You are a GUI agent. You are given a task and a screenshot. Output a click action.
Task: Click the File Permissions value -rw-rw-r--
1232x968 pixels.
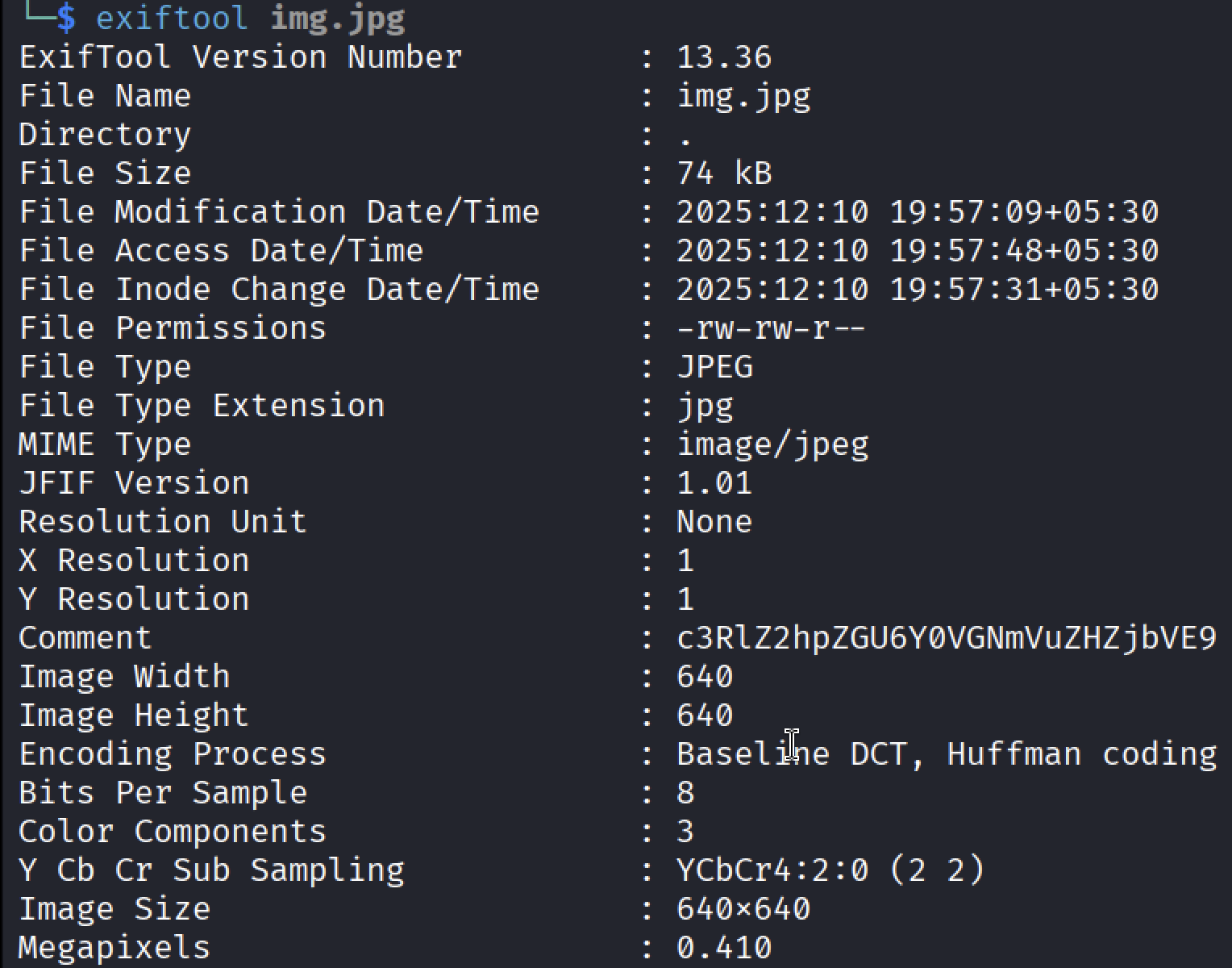click(x=771, y=328)
